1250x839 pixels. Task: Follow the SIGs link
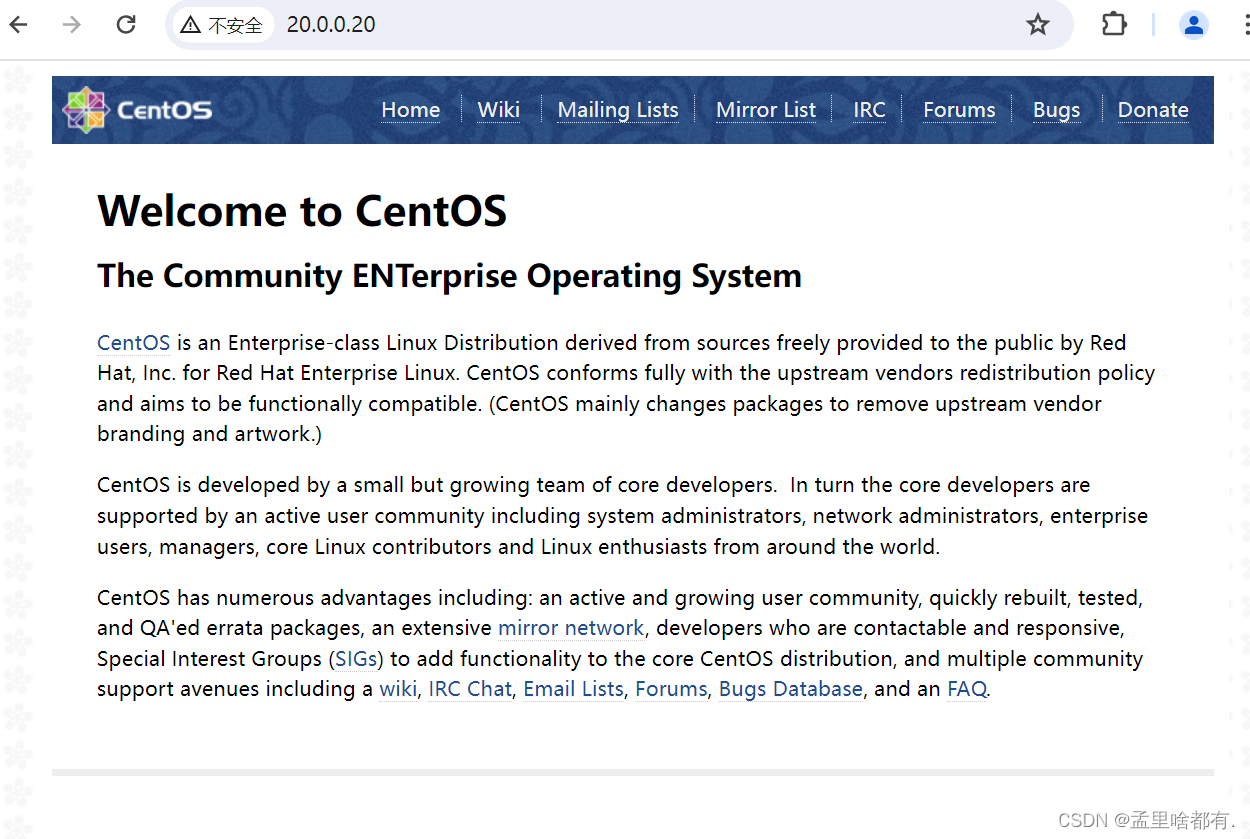coord(356,659)
